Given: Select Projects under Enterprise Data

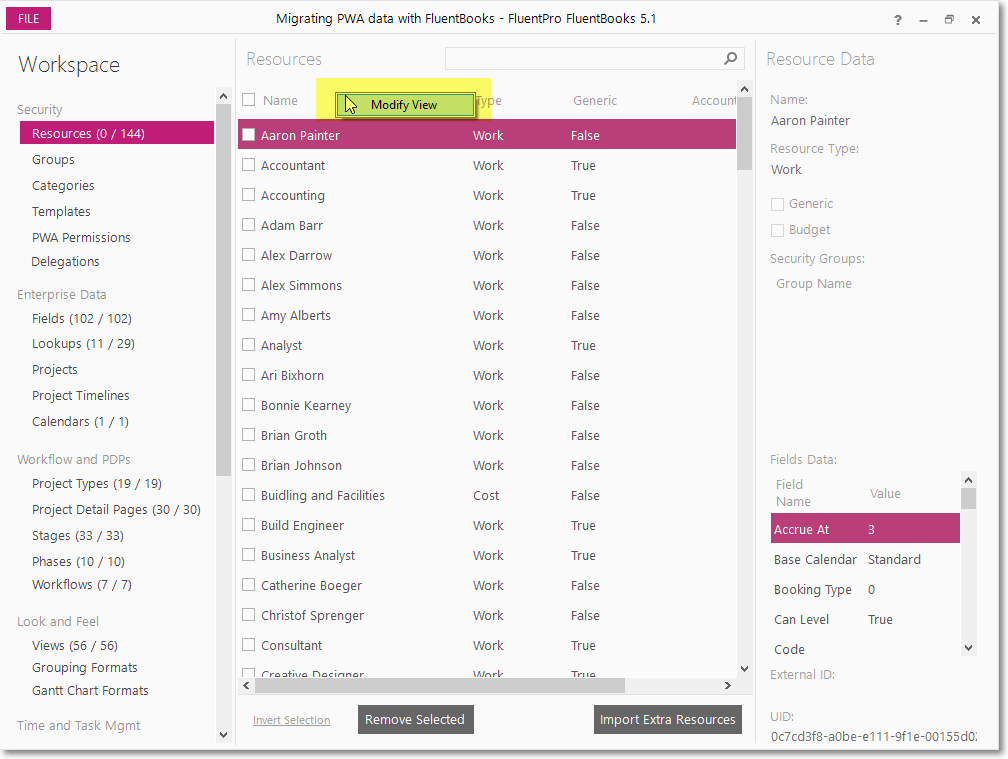Looking at the screenshot, I should (x=55, y=370).
